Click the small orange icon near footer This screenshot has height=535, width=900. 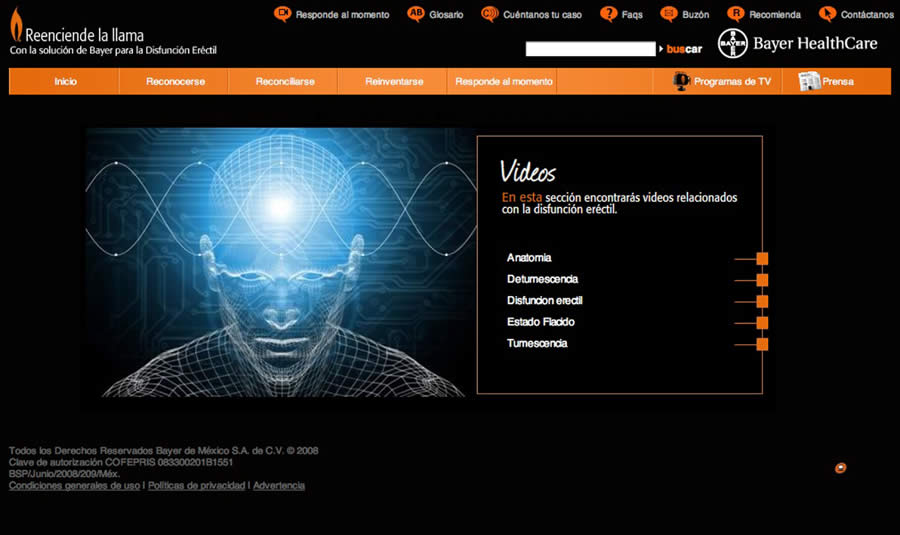coord(840,468)
